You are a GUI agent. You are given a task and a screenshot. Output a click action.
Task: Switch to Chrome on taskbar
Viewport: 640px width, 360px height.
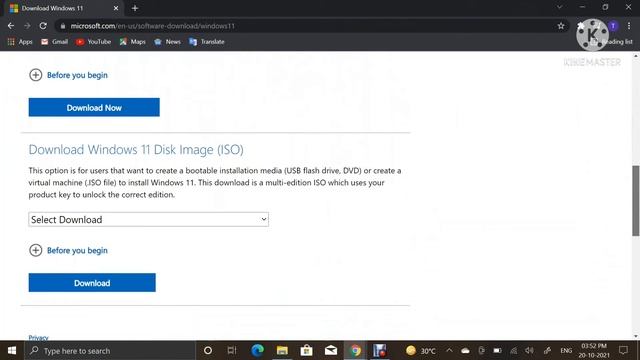click(x=356, y=351)
